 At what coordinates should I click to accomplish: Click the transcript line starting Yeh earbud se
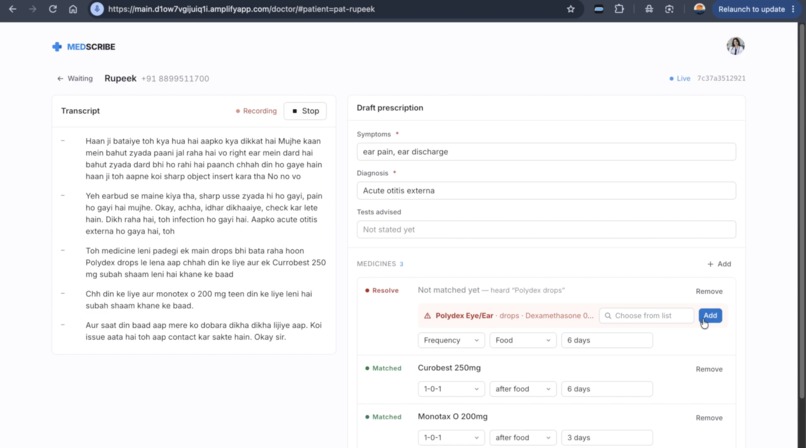point(204,214)
